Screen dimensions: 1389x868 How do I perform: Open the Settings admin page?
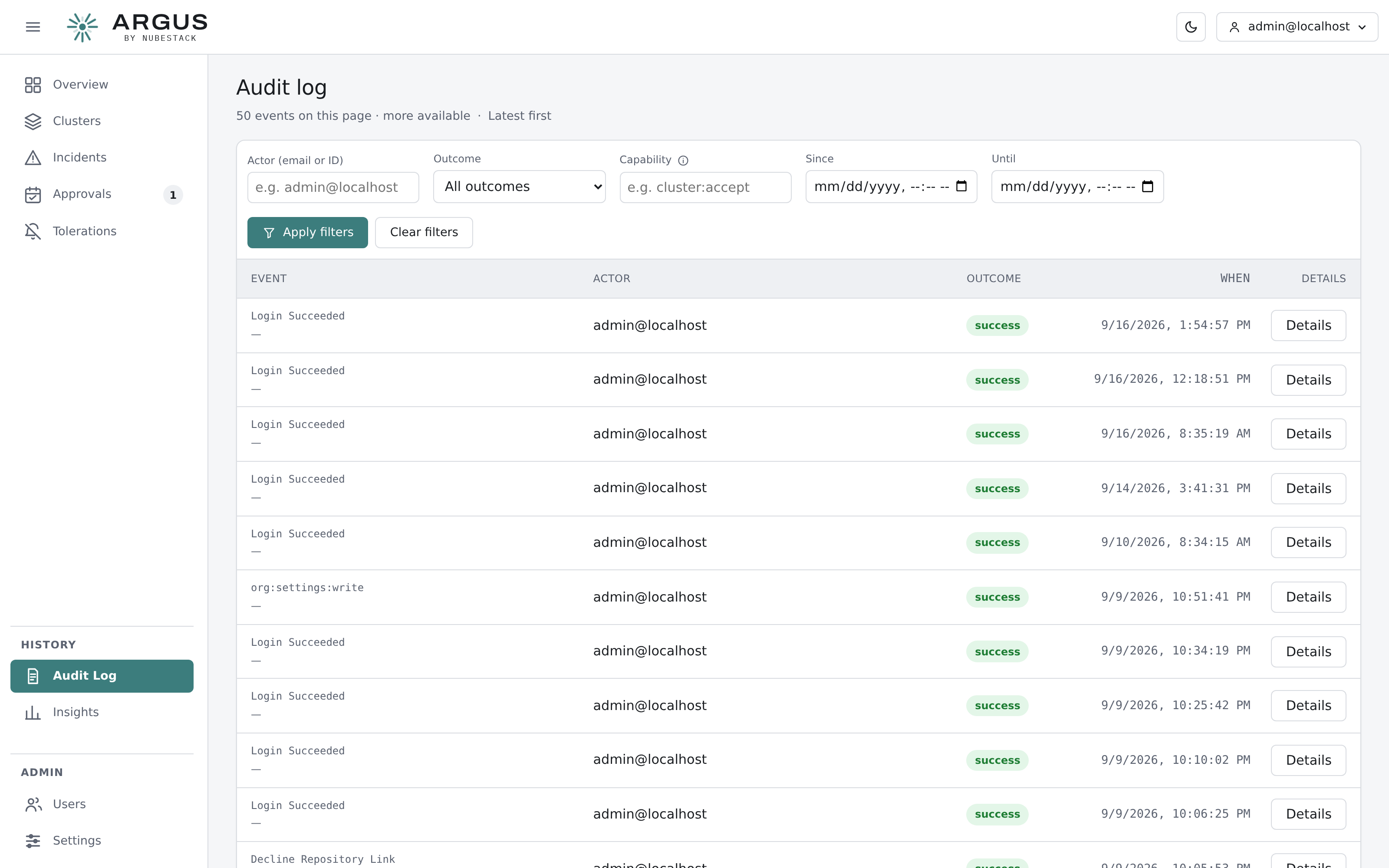(102, 841)
